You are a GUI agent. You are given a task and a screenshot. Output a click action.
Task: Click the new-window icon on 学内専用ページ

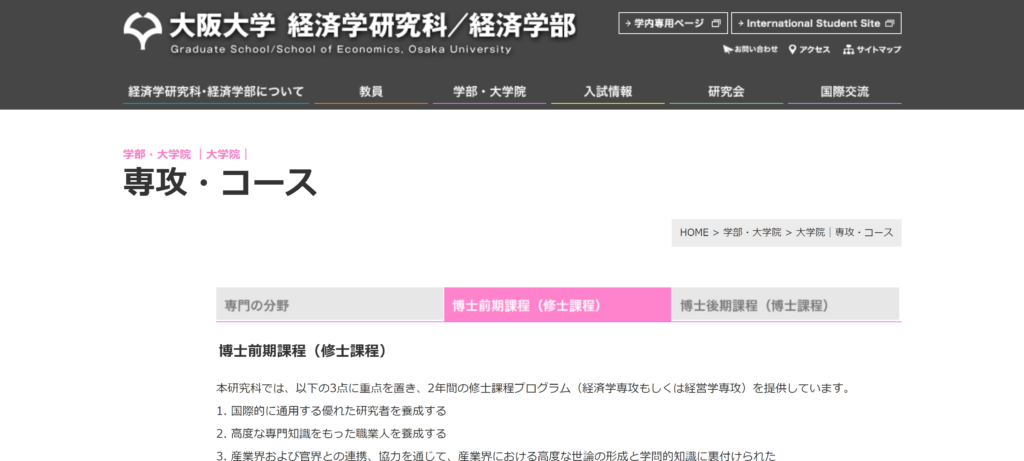(715, 23)
